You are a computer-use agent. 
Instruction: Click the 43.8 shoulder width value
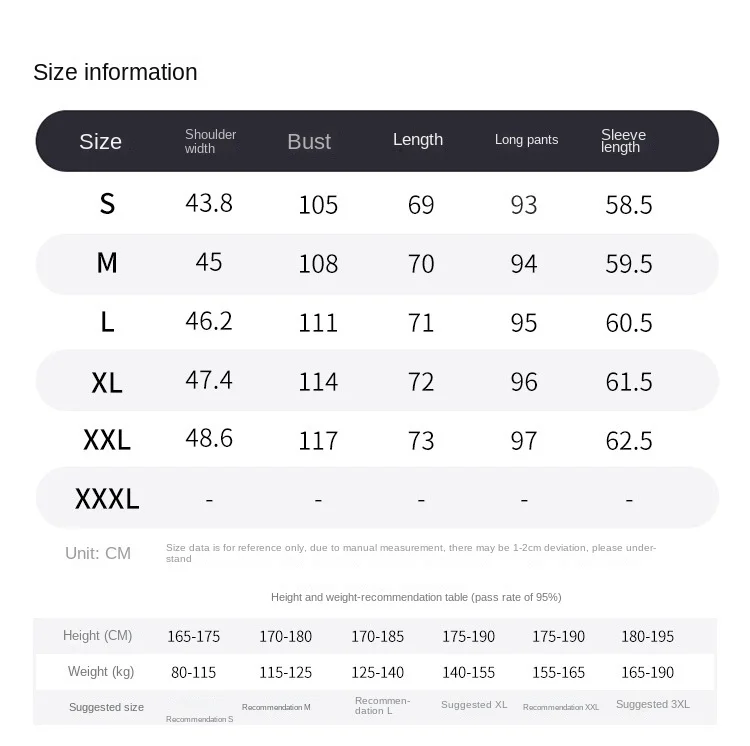[x=209, y=203]
